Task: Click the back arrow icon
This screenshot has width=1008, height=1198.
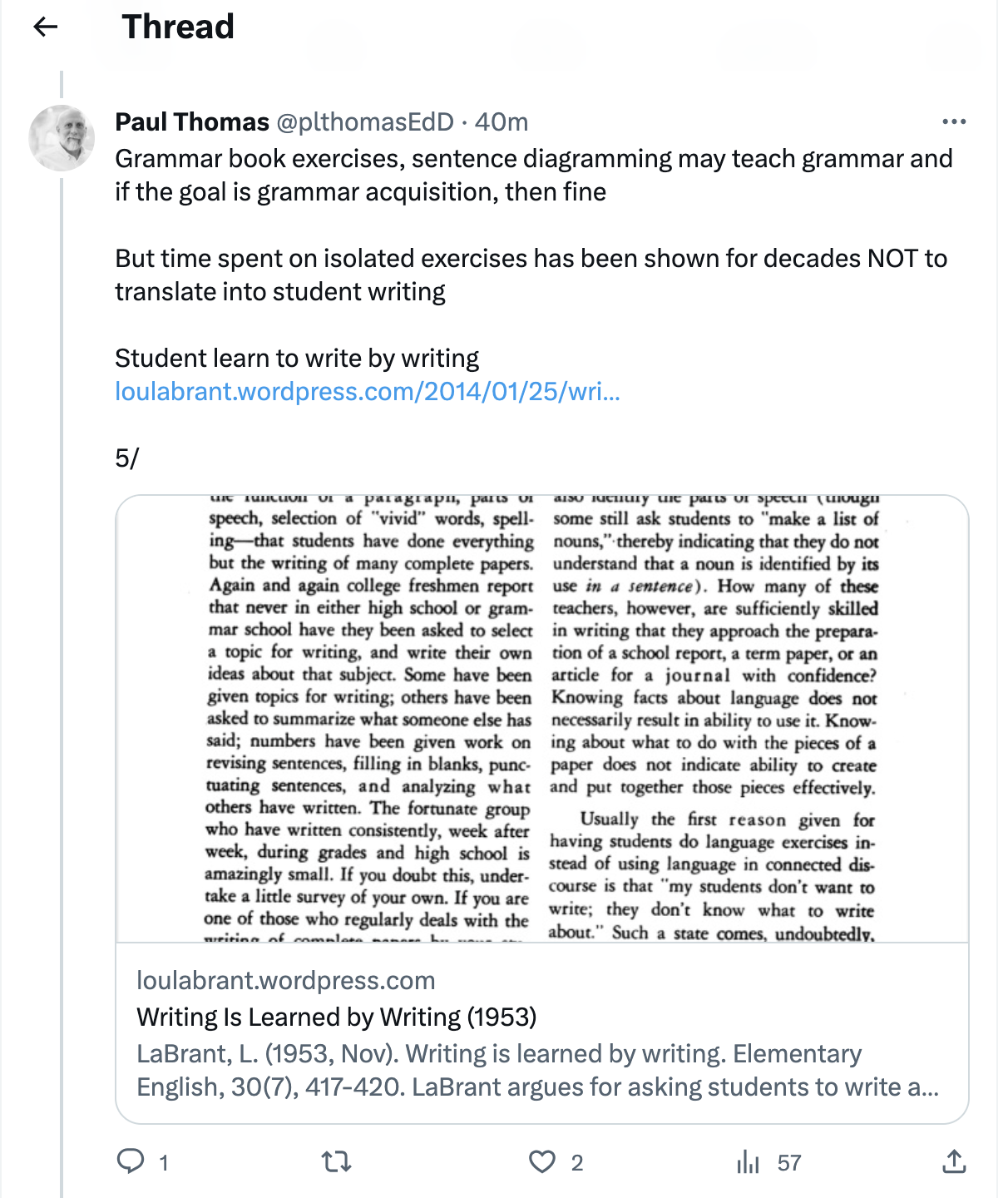Action: click(x=46, y=27)
